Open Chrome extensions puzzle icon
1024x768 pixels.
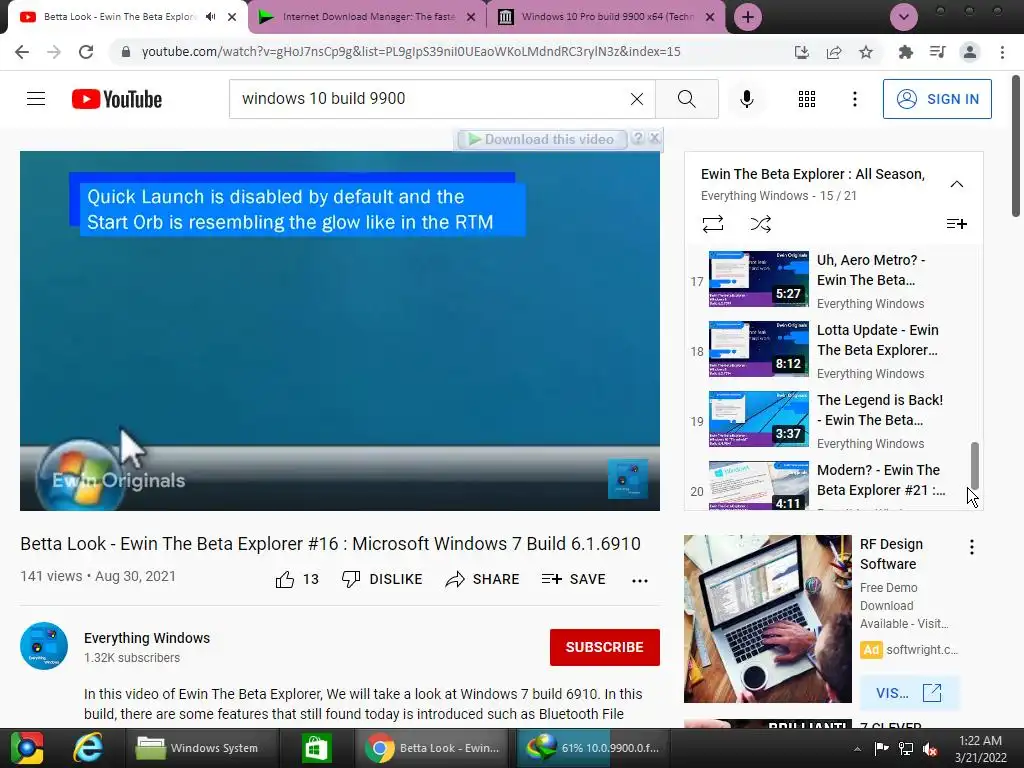[x=905, y=52]
